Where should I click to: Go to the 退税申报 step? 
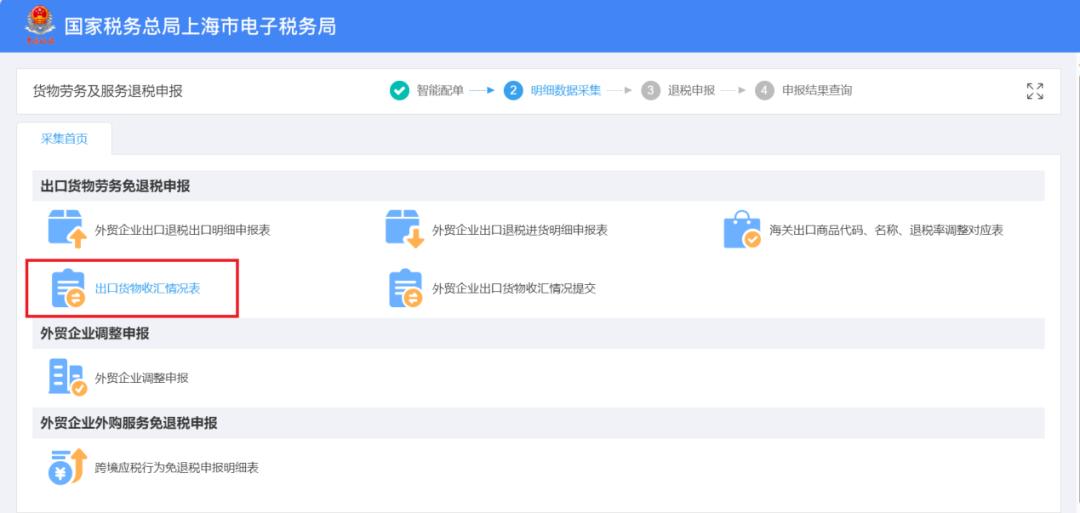tap(691, 91)
